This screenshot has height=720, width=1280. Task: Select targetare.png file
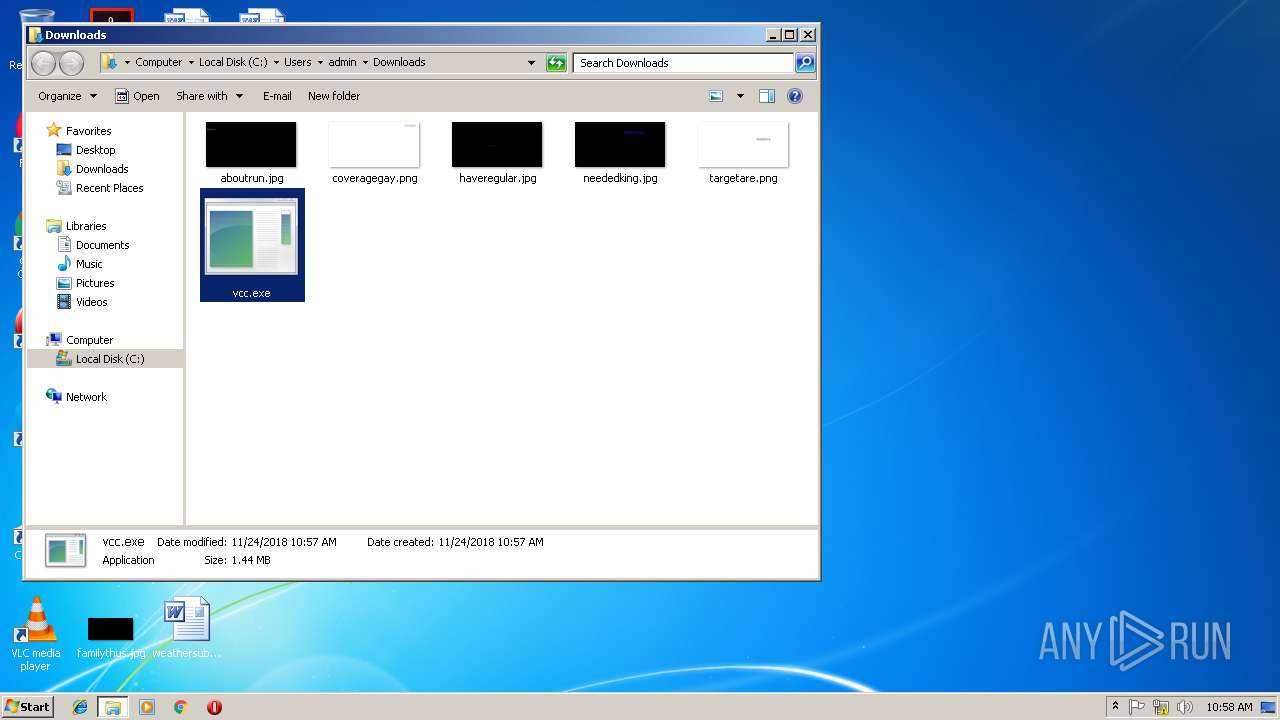(743, 153)
